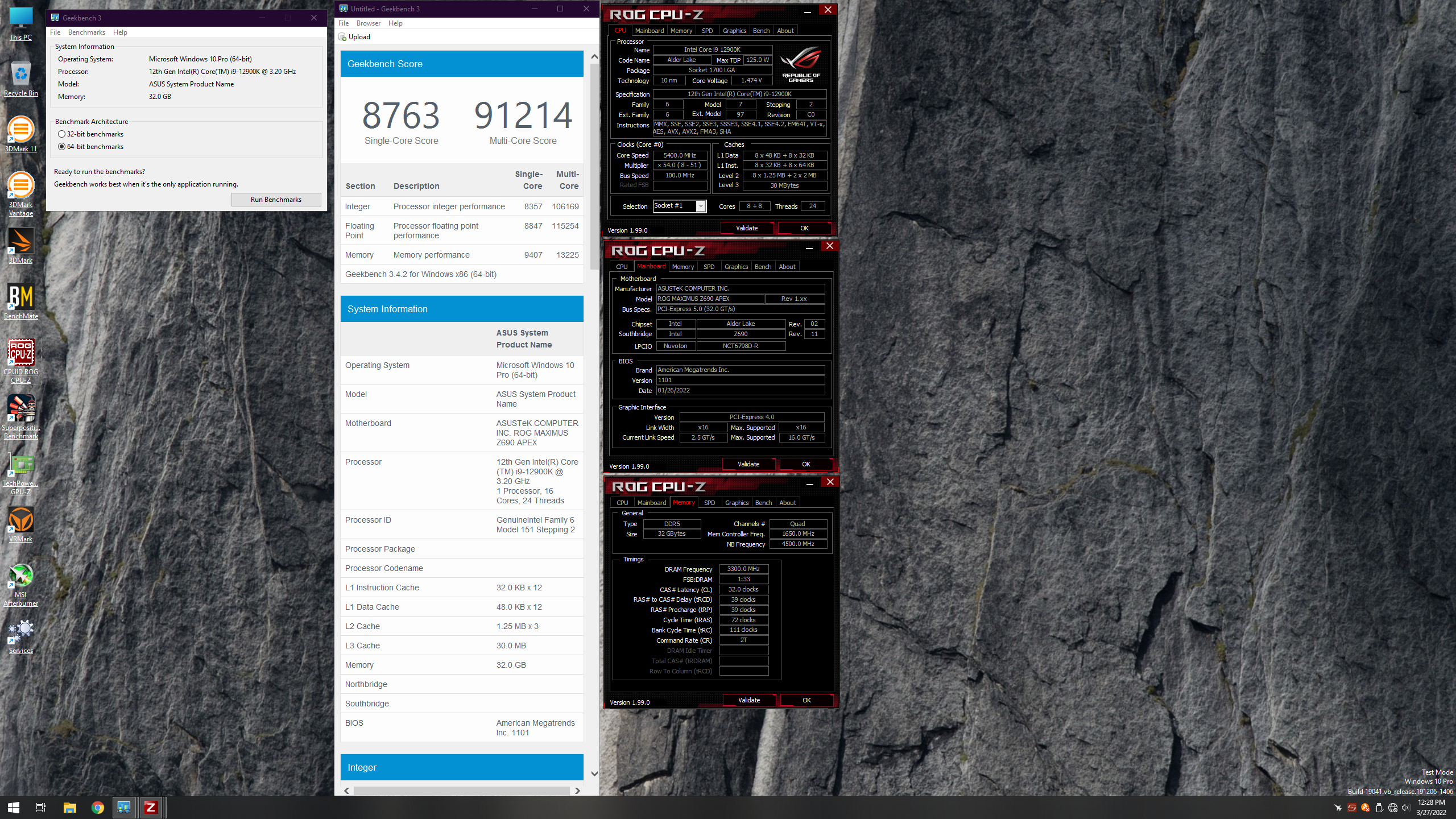Click Geekbench results vertical scrollbar thumb
The width and height of the screenshot is (1456, 819).
click(x=594, y=166)
